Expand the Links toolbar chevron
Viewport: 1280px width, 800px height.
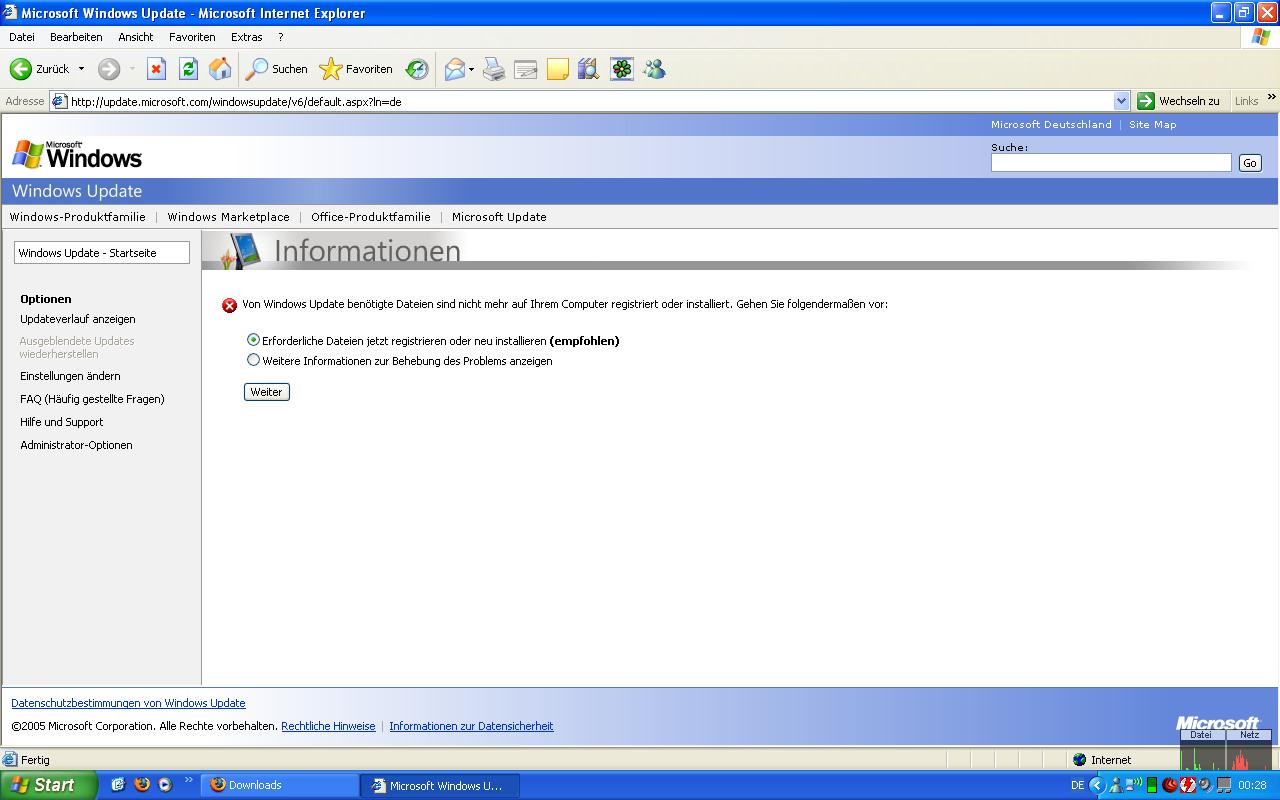pos(1272,97)
